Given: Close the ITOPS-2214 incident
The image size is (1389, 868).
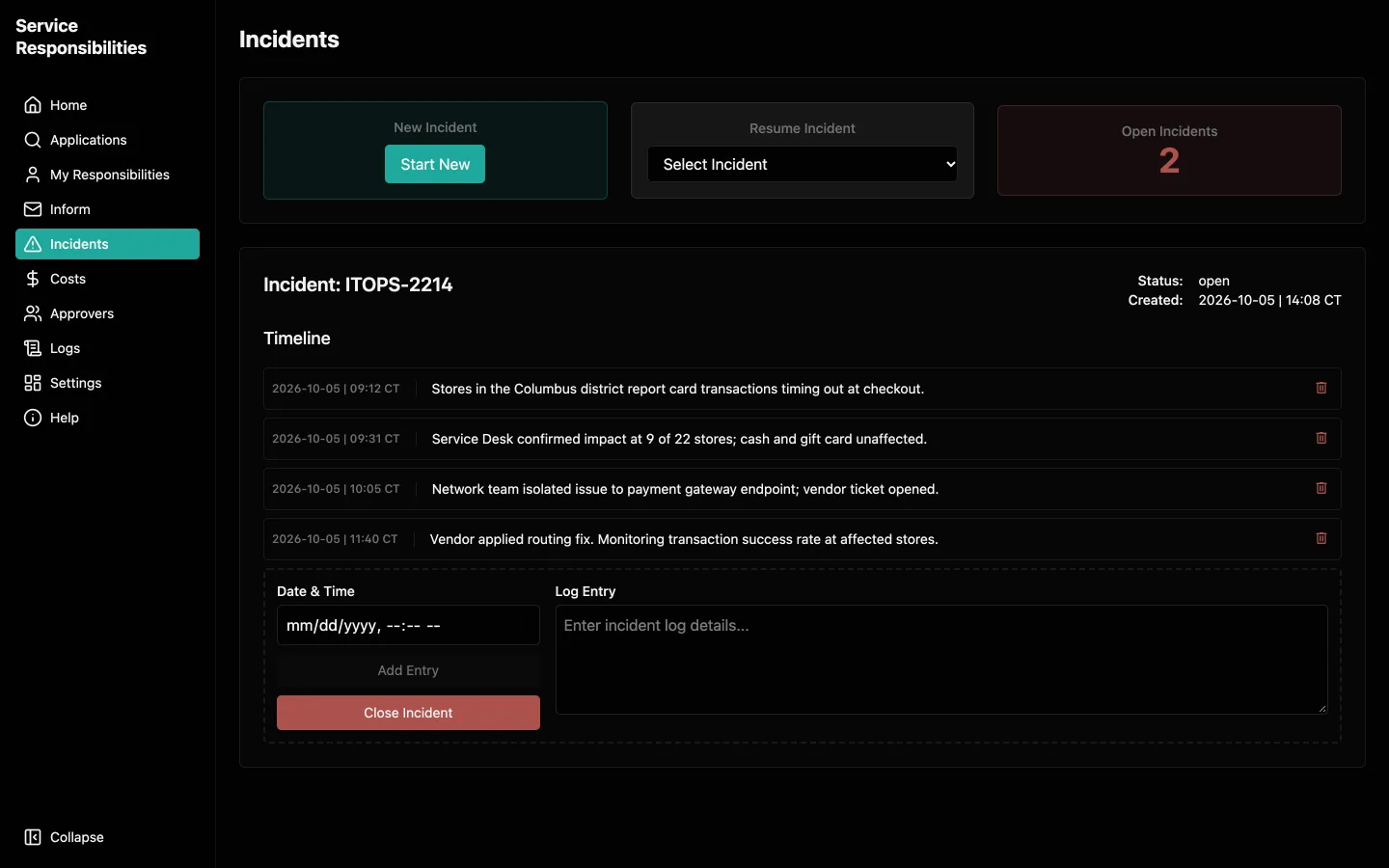Looking at the screenshot, I should click(x=408, y=713).
